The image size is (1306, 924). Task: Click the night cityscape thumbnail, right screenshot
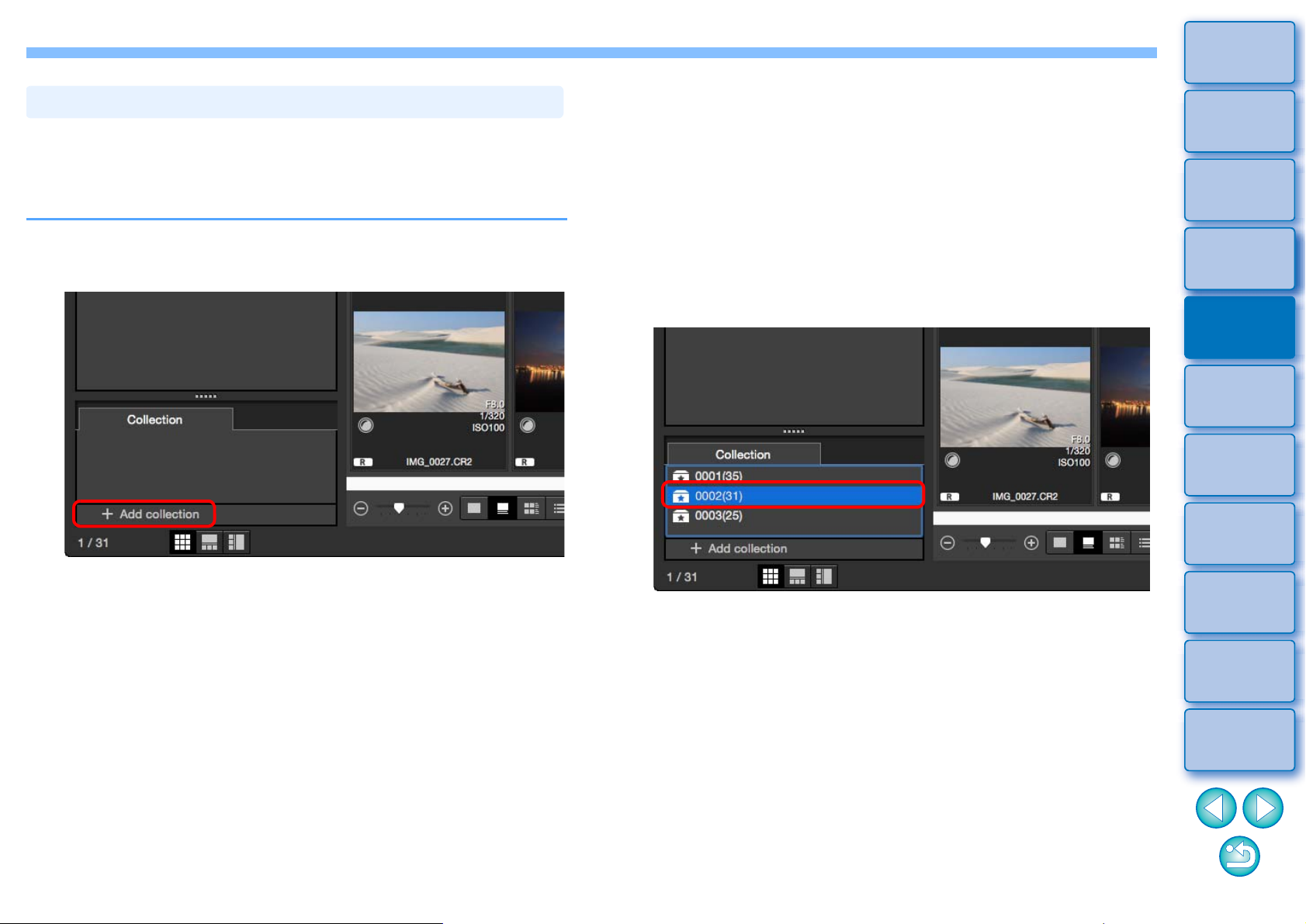(1125, 396)
